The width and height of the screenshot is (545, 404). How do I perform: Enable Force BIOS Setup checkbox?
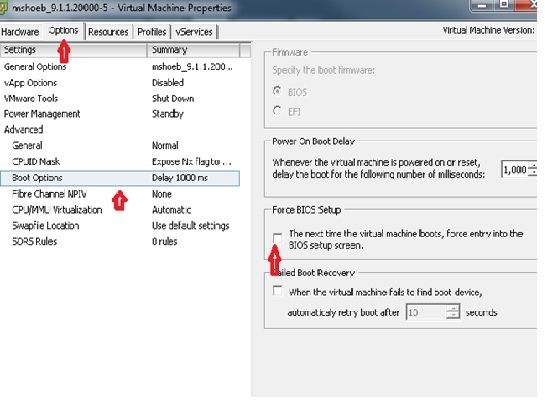pyautogui.click(x=278, y=239)
